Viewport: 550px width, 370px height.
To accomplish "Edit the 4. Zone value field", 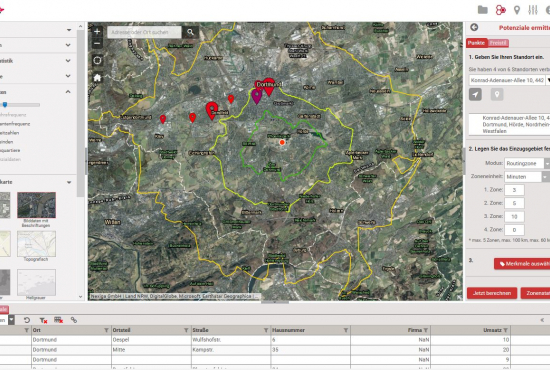I will pyautogui.click(x=514, y=230).
